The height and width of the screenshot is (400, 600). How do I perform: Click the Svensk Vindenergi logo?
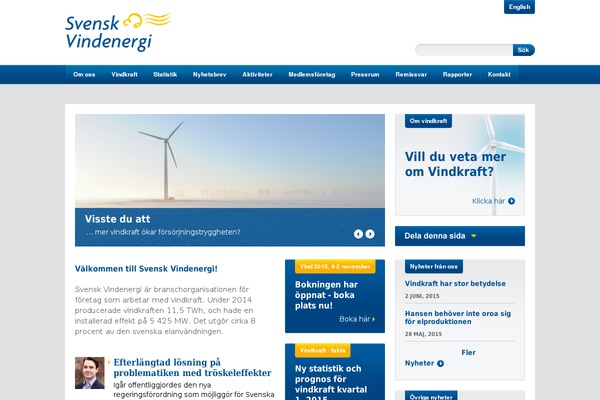[x=118, y=32]
